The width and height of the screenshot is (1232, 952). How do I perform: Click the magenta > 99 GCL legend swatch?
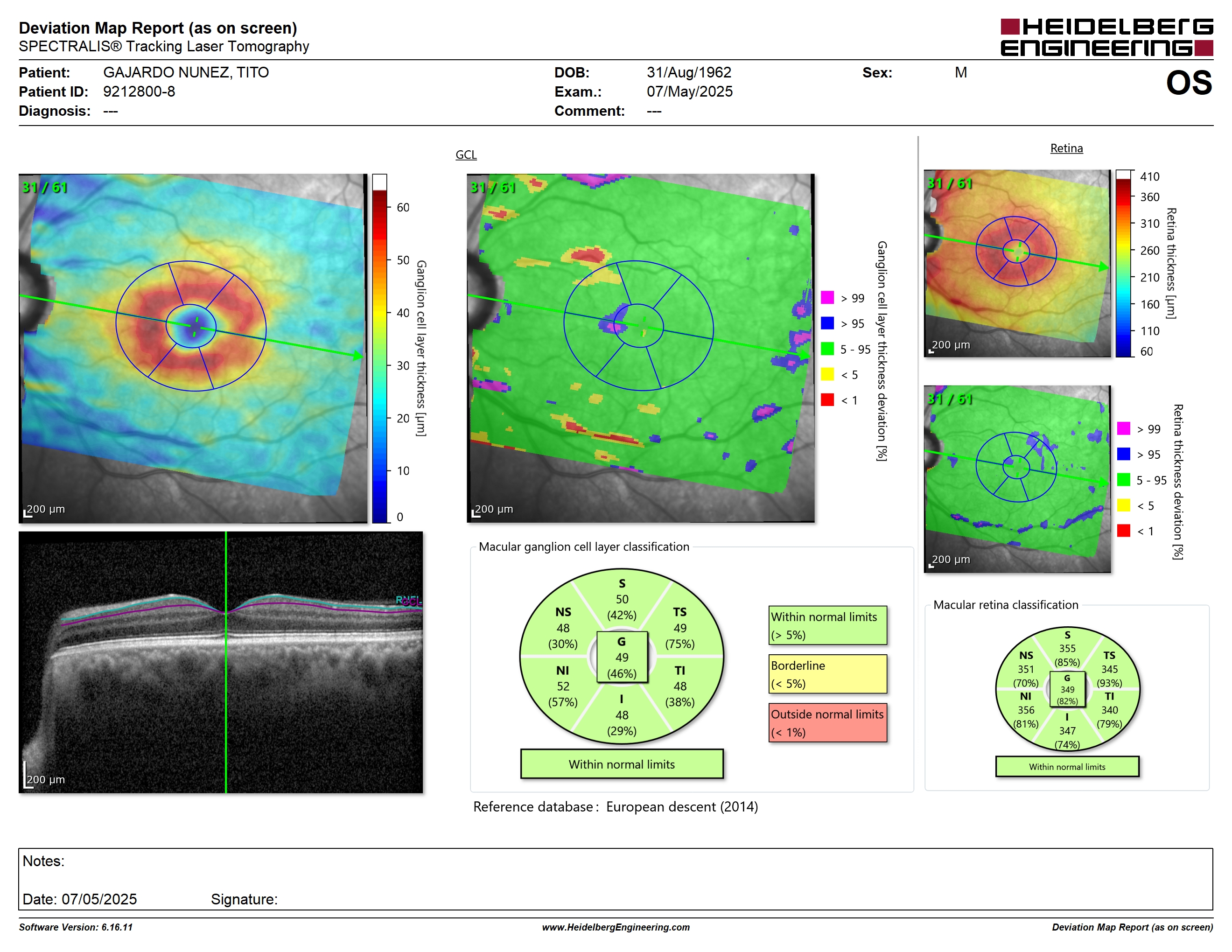(x=827, y=298)
